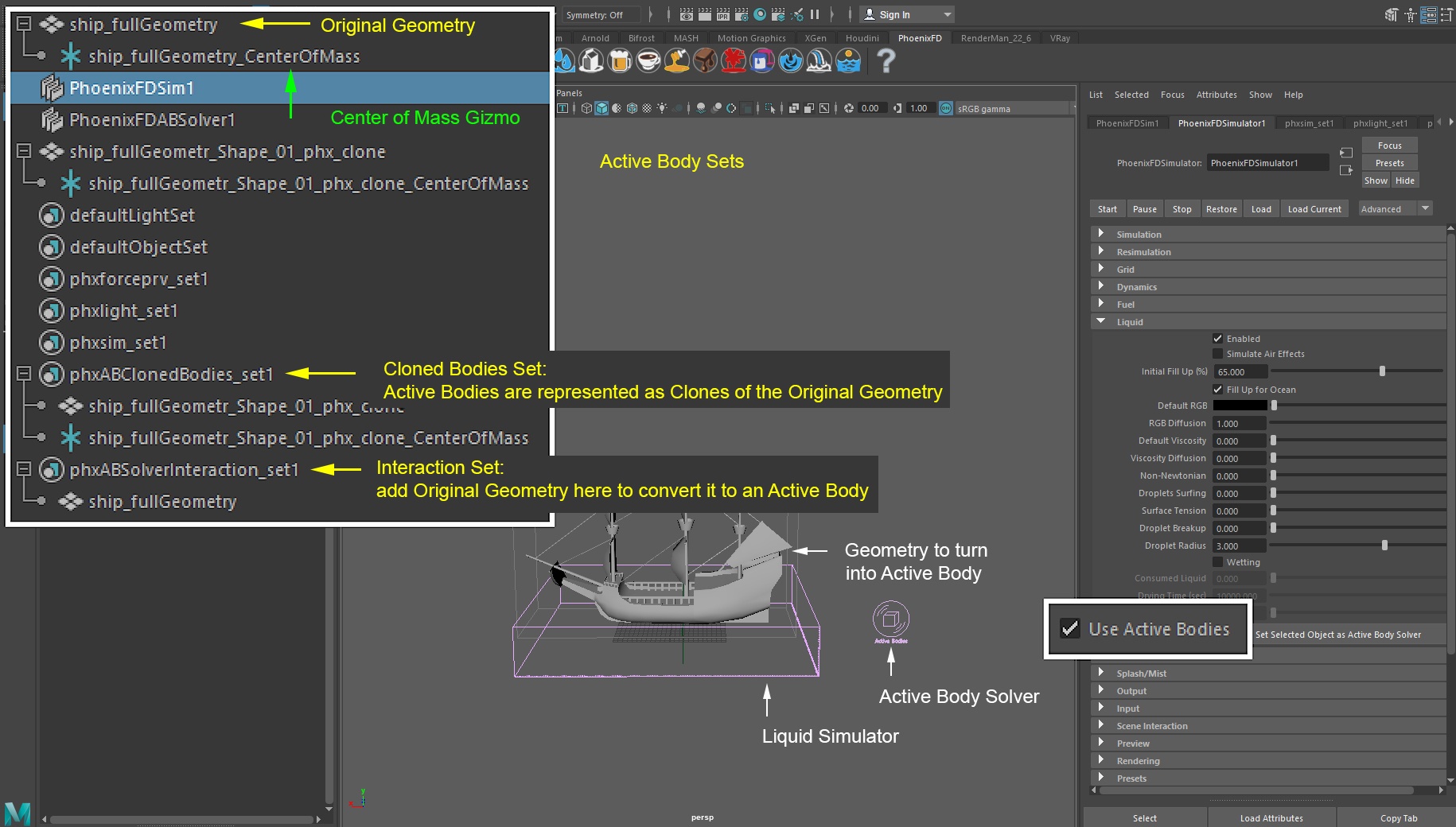Select the Active Bodies solver gizmo in viewport

(x=891, y=621)
